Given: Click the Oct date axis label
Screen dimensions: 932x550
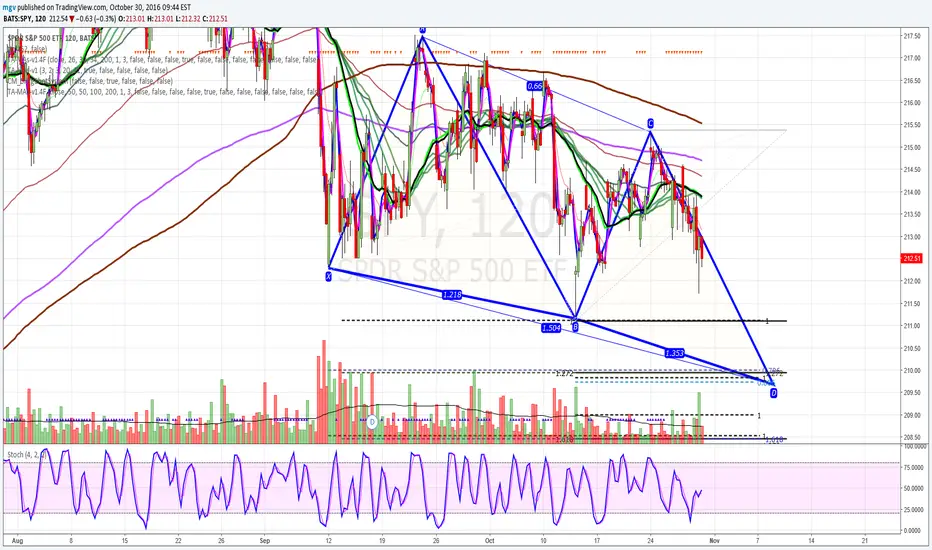Looking at the screenshot, I should click(x=489, y=540).
